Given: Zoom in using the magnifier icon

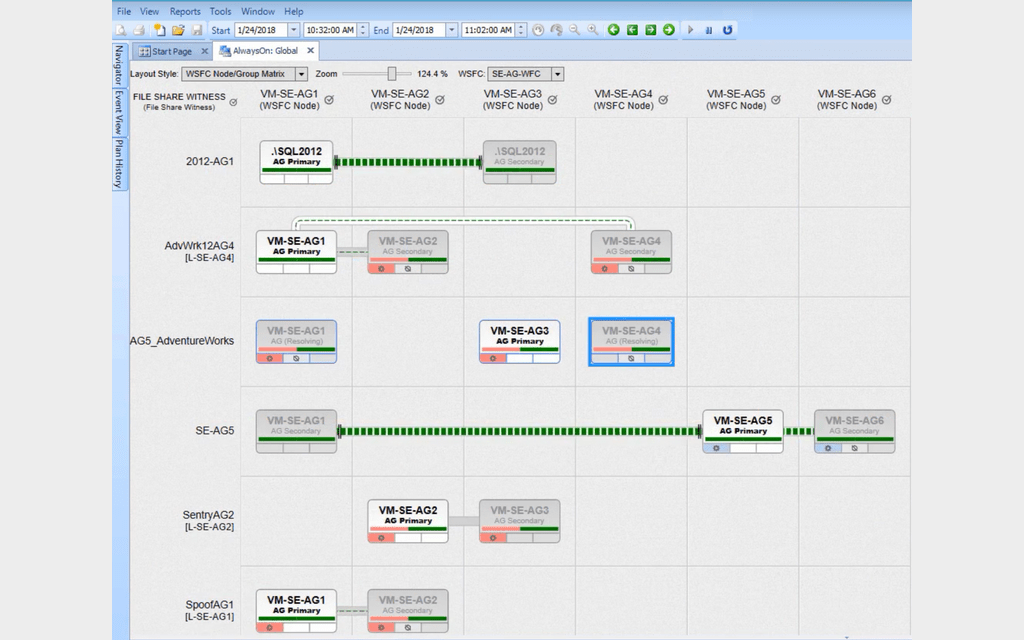Looking at the screenshot, I should pos(592,30).
